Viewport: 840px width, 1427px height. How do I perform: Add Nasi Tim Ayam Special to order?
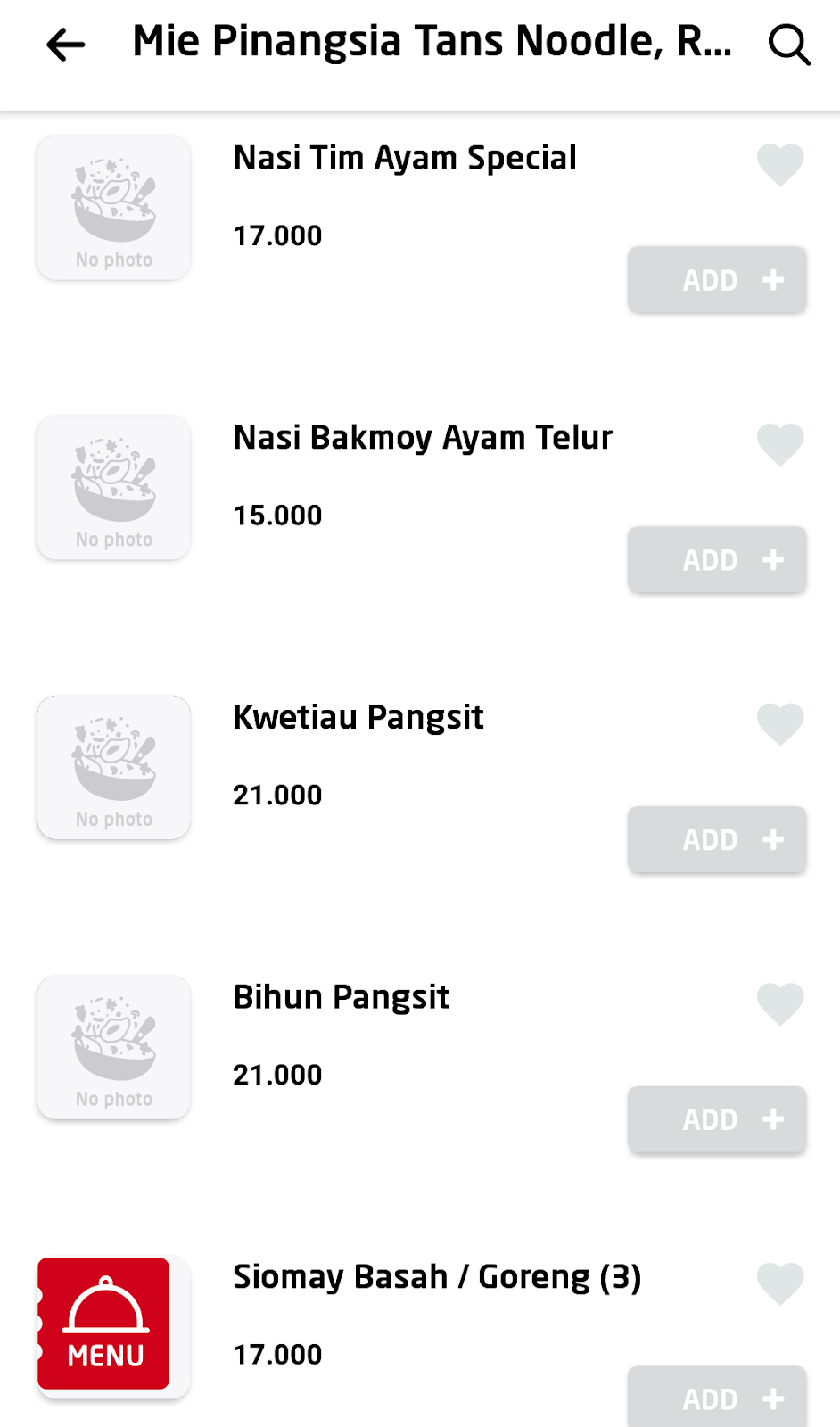717,280
